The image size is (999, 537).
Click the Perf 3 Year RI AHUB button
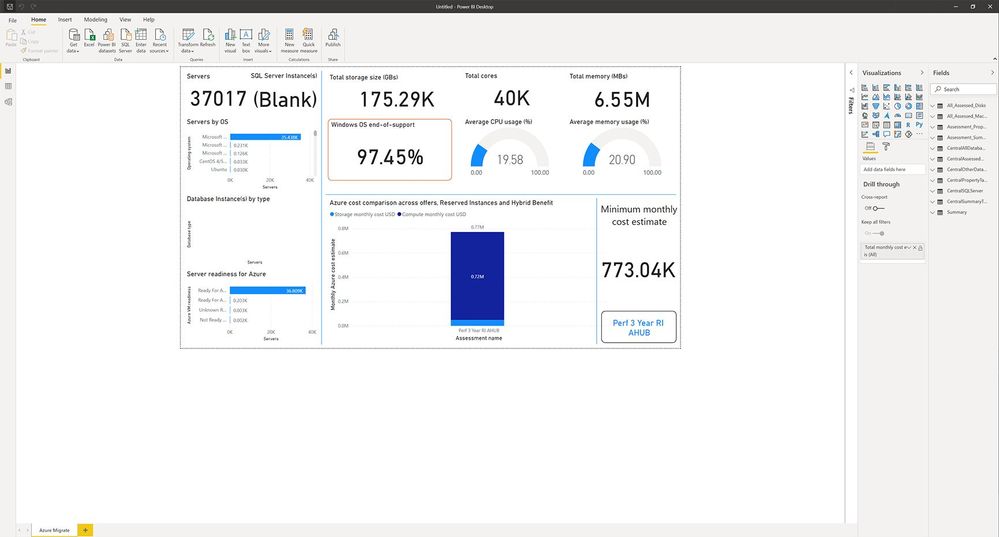pos(638,327)
